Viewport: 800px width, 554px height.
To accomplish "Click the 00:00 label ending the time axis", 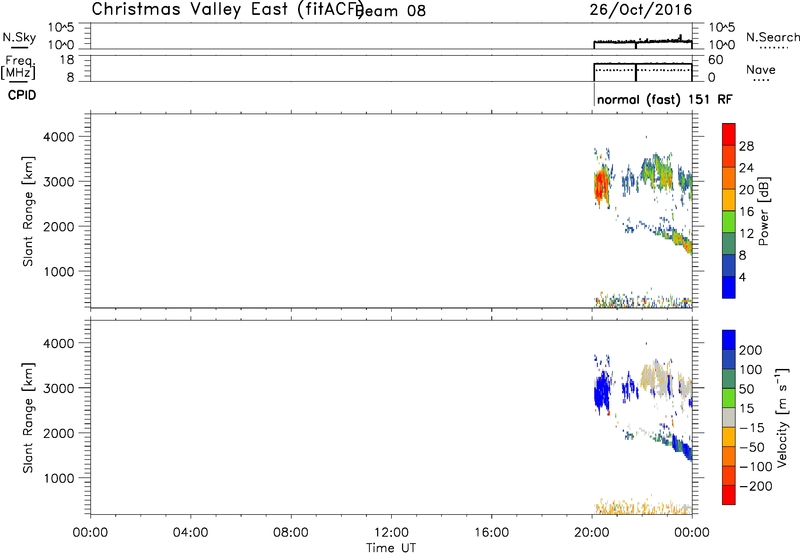I will coord(691,533).
